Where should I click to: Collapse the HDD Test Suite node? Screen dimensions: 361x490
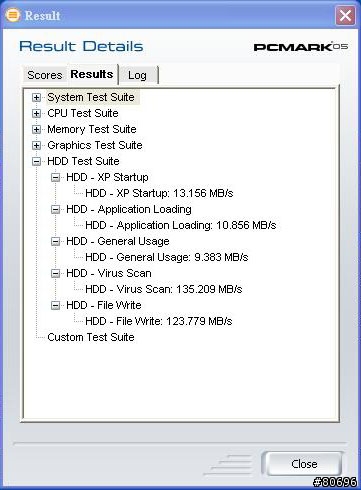coord(36,161)
